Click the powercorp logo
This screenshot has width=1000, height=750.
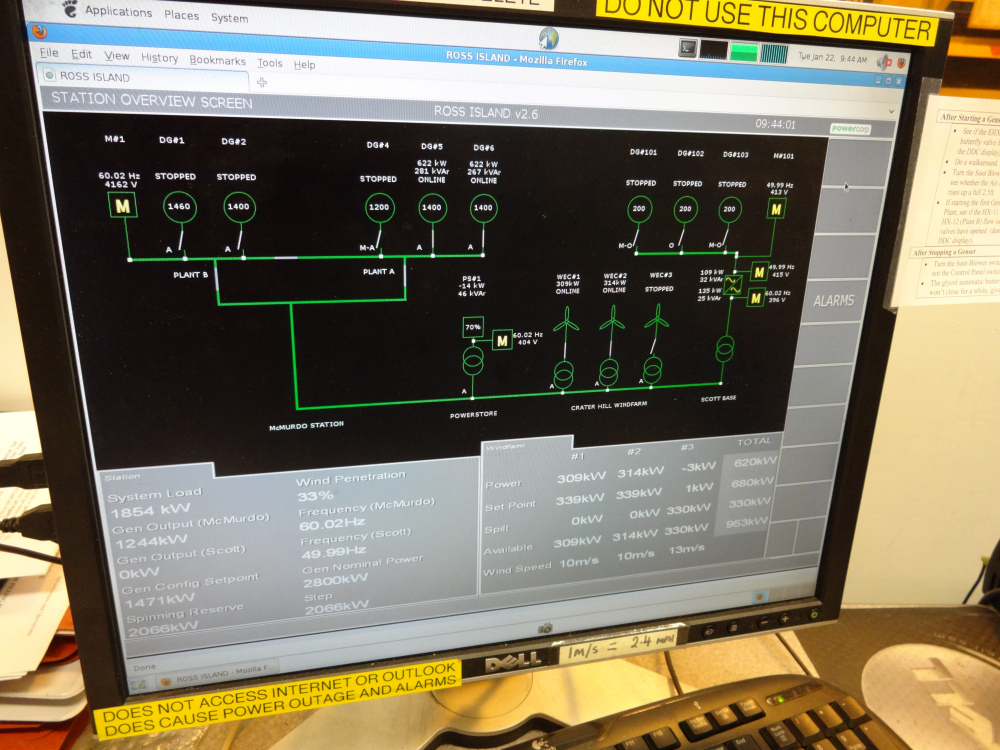(851, 128)
